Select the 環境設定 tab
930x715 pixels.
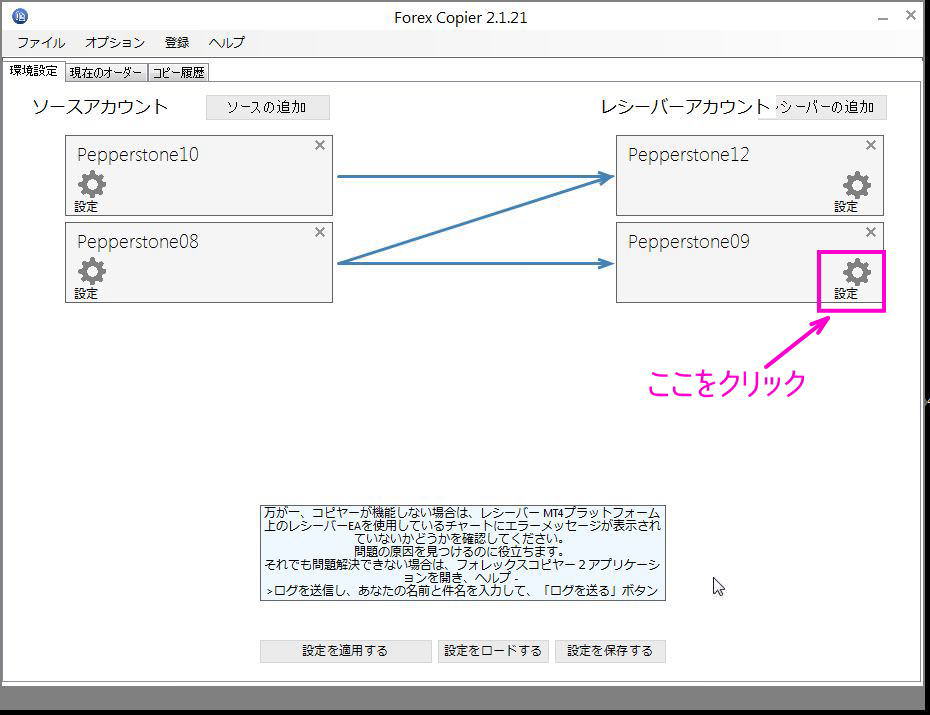pyautogui.click(x=33, y=70)
